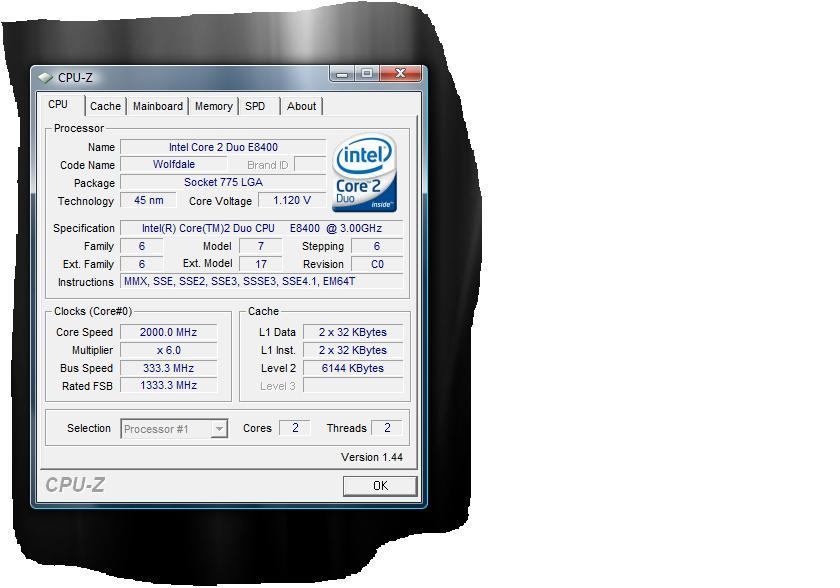Click the Core Speed 2000.0 MHz value
The width and height of the screenshot is (840, 588).
coord(168,332)
